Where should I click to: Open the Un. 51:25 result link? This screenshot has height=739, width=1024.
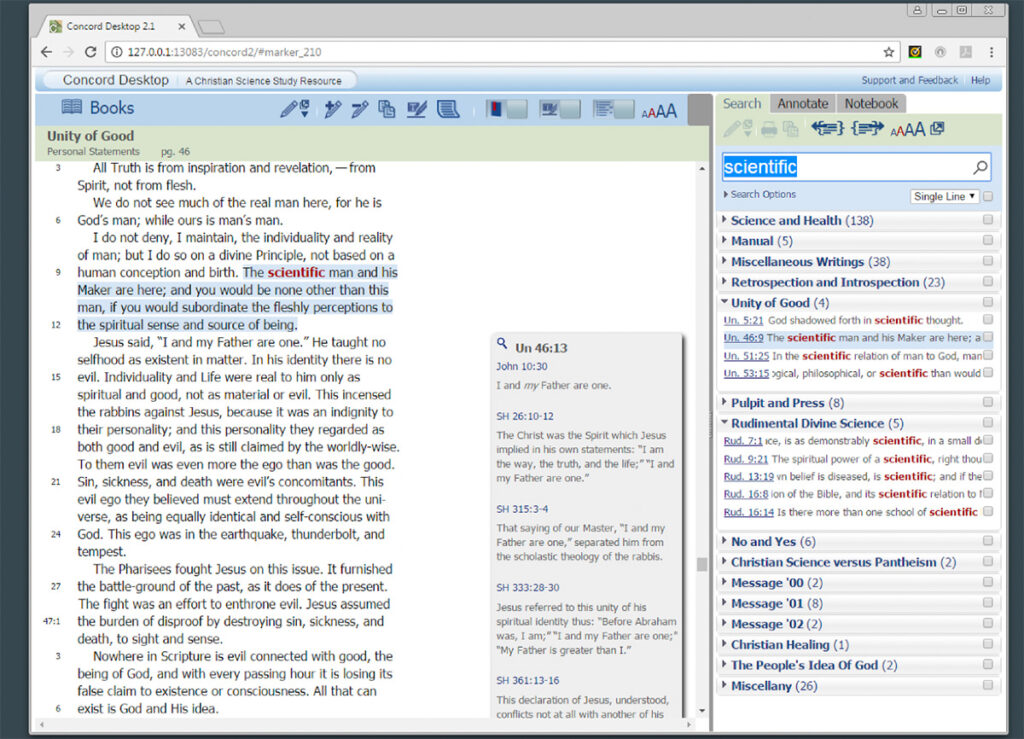746,356
